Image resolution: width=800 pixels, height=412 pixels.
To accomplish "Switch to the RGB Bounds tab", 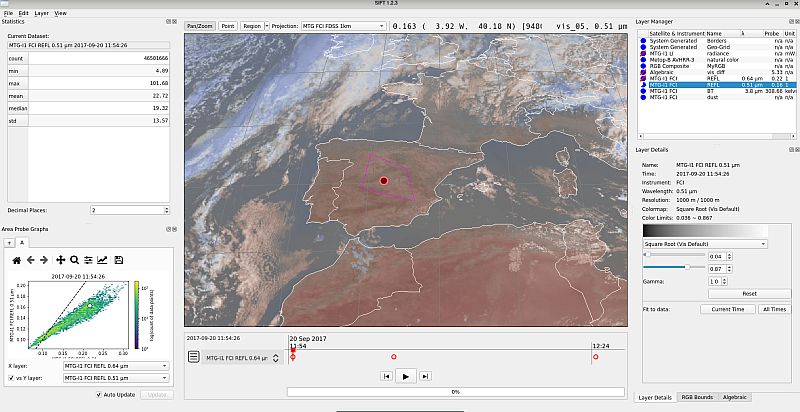I will [697, 397].
